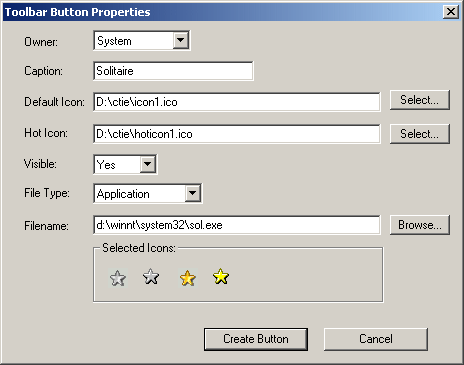This screenshot has height=365, width=464.
Task: Click the Filename text field
Action: click(x=237, y=225)
